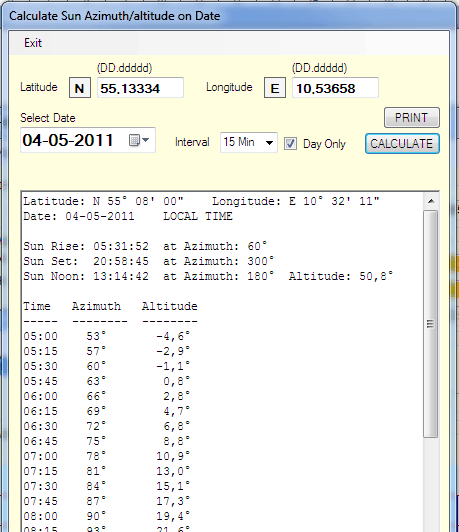Image resolution: width=459 pixels, height=532 pixels.
Task: Click the date field showing 04-05-2011
Action: pyautogui.click(x=88, y=140)
